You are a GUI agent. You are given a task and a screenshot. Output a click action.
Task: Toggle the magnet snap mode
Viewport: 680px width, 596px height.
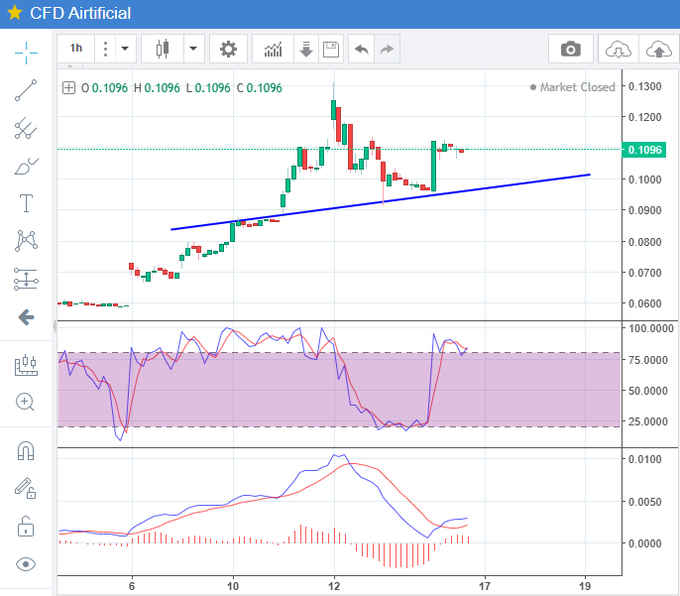pos(26,451)
